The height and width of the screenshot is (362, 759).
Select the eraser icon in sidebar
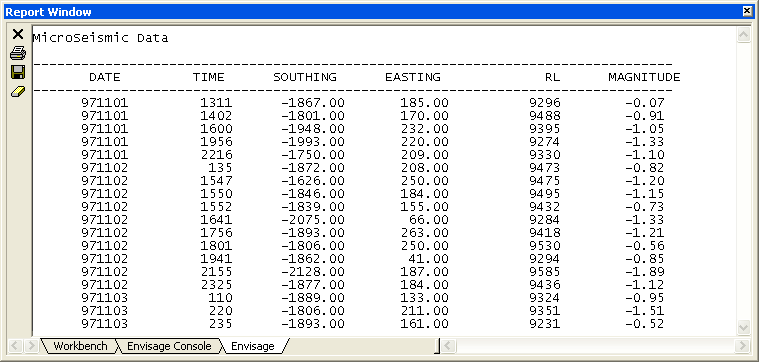click(18, 92)
